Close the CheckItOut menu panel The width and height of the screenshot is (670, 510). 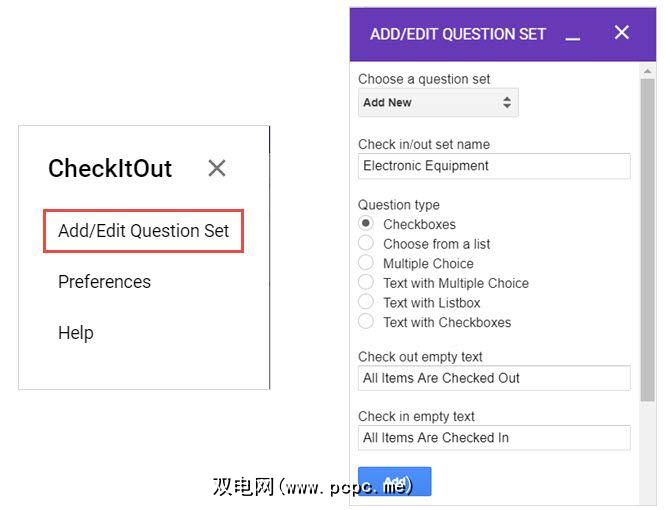[x=217, y=168]
